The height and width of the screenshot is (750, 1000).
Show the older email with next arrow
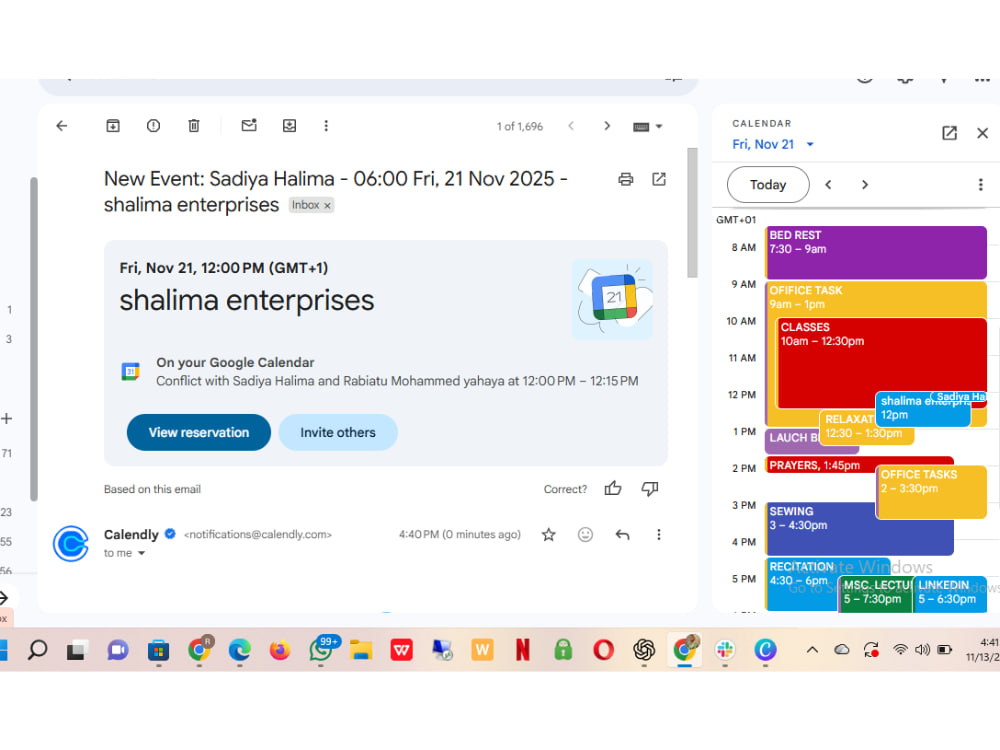click(x=607, y=126)
